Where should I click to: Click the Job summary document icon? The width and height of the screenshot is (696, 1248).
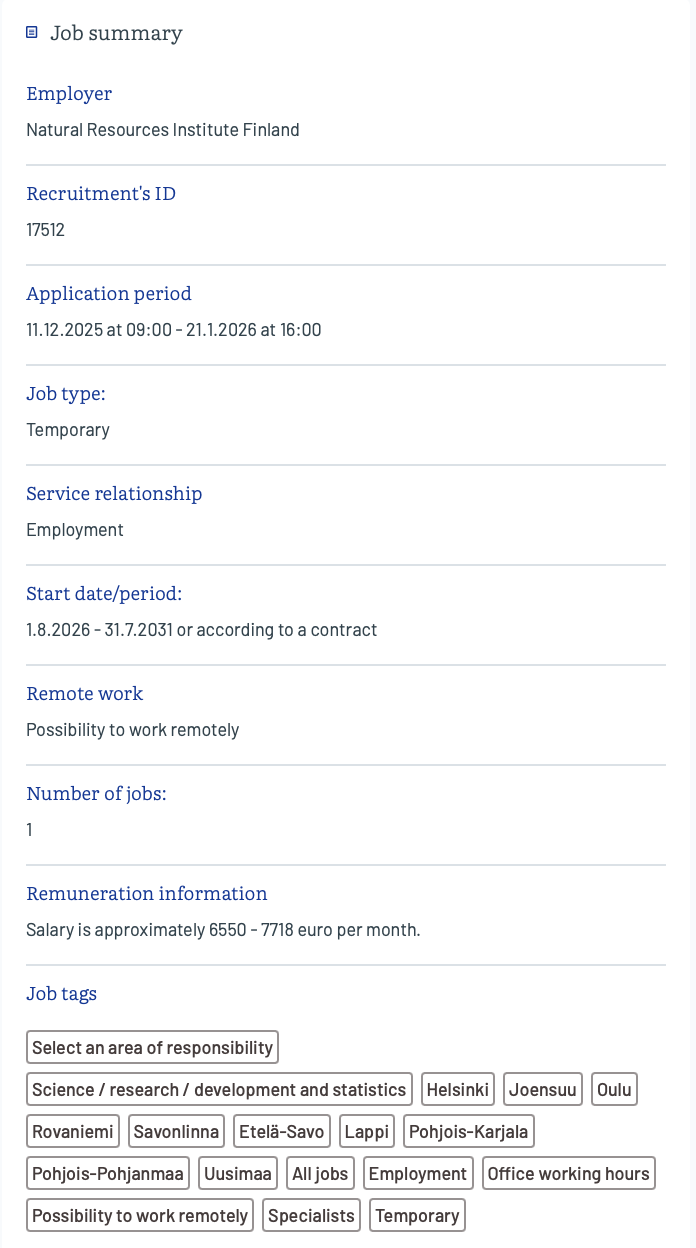click(x=32, y=33)
